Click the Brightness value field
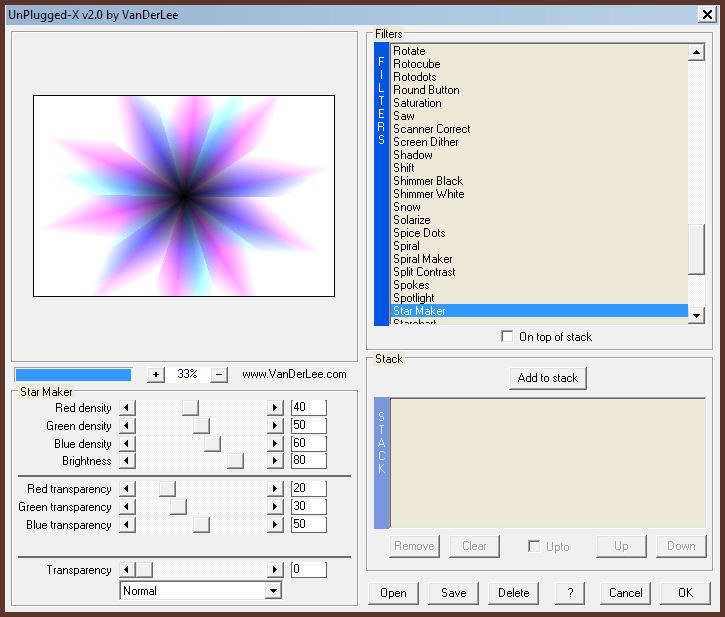 pos(308,461)
